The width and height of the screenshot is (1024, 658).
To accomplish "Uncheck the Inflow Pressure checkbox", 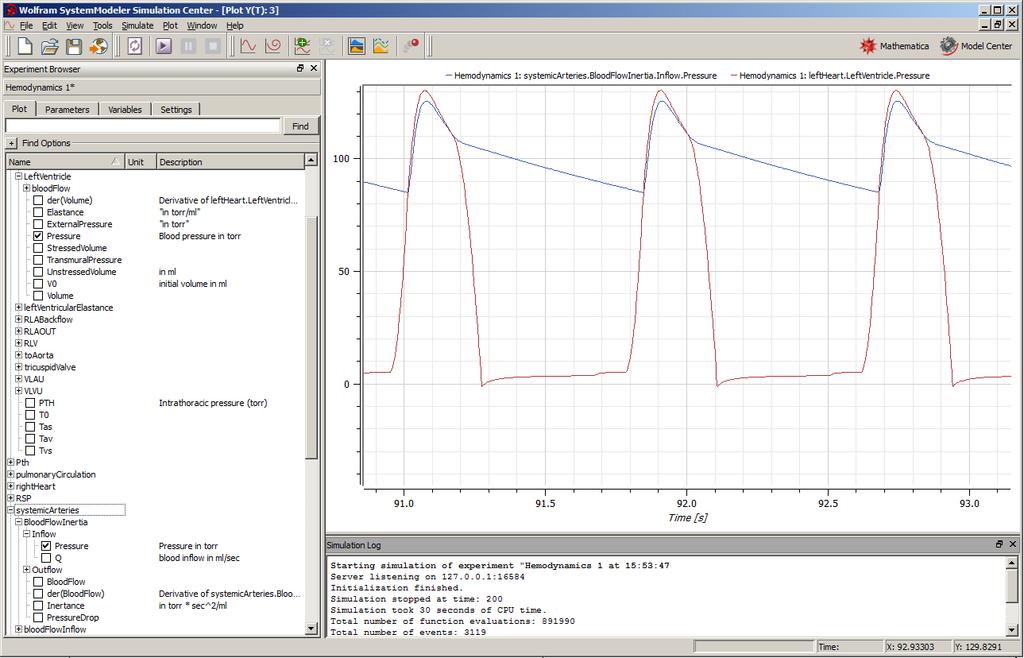I will click(x=46, y=546).
